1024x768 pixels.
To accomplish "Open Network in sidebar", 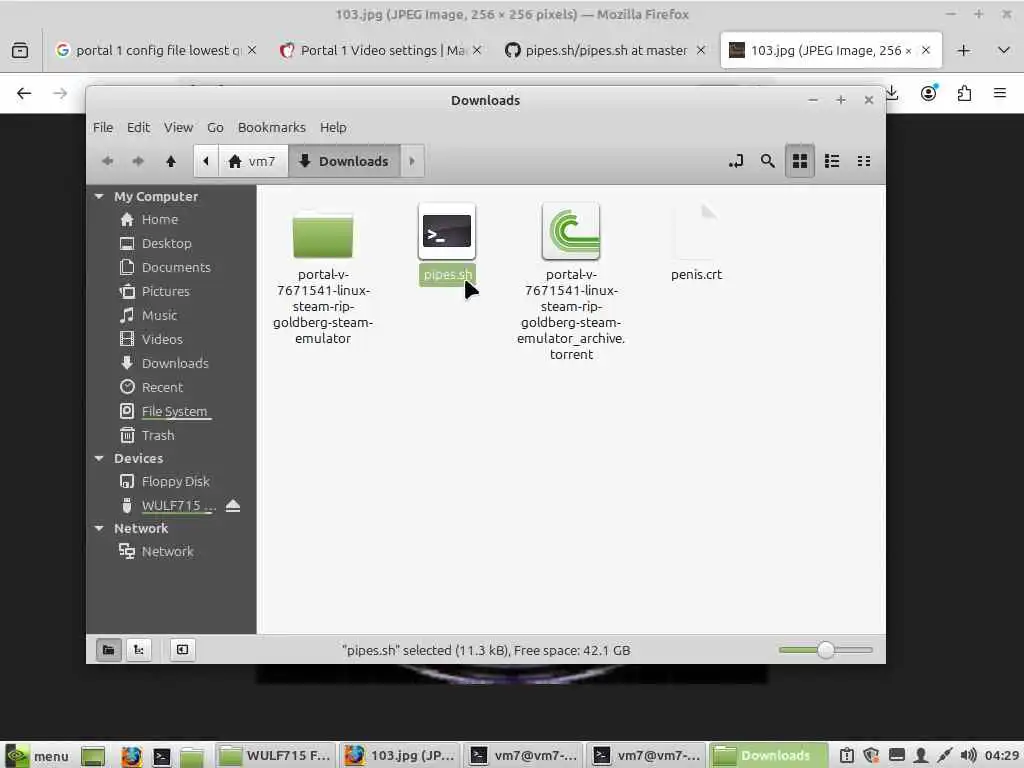I will (x=168, y=551).
